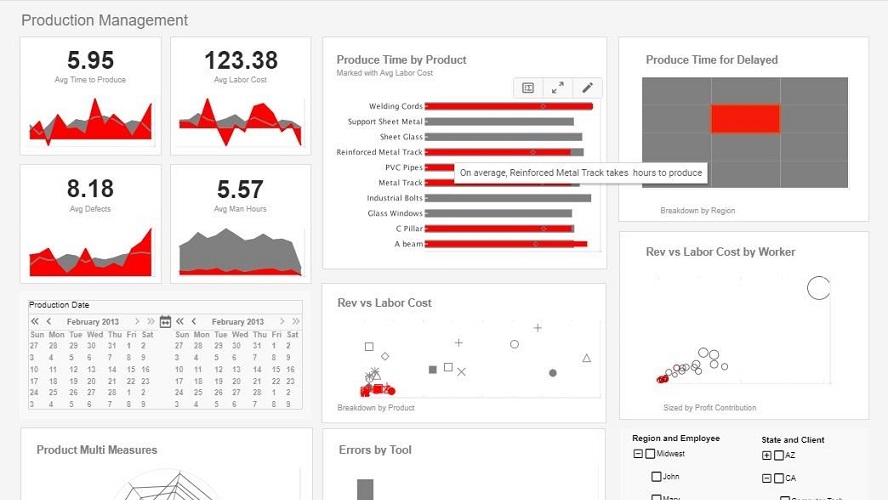Click the Region and Employee heading
Screen dimensions: 888x500
pos(676,438)
